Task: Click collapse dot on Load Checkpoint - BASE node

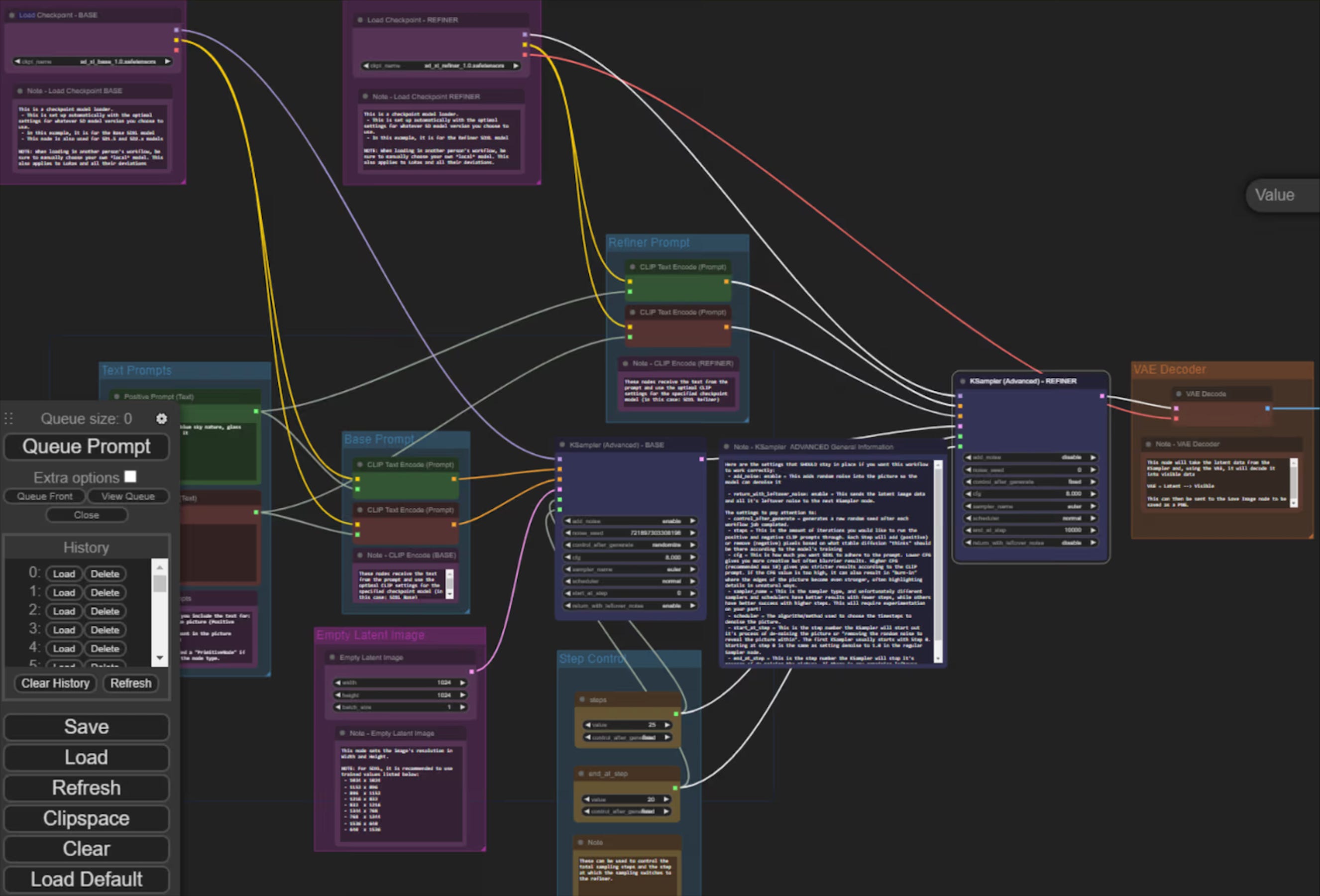Action: pyautogui.click(x=12, y=15)
